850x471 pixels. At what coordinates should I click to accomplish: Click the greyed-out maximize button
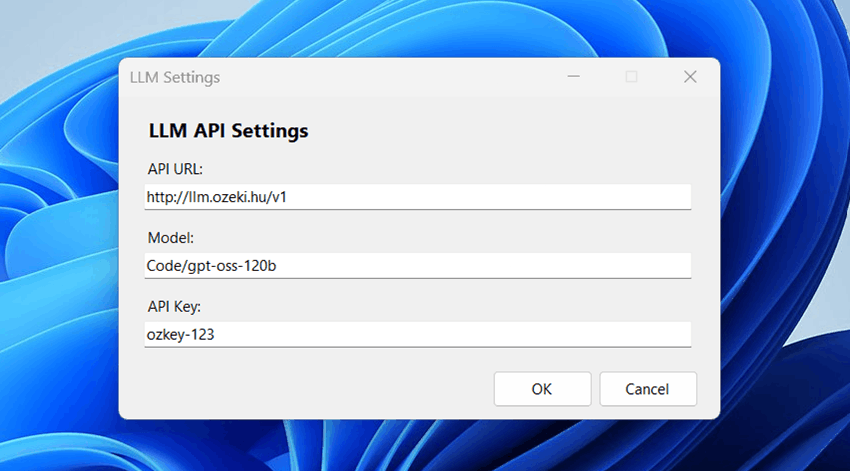[x=631, y=77]
